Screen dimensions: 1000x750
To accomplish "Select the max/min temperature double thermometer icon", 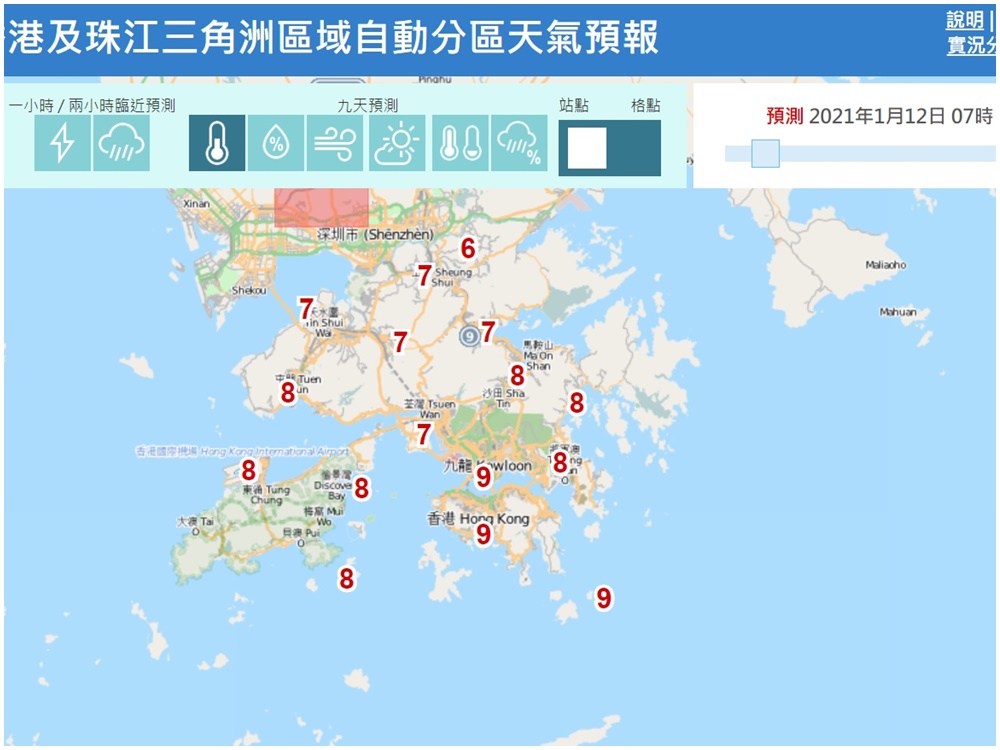I will point(460,143).
